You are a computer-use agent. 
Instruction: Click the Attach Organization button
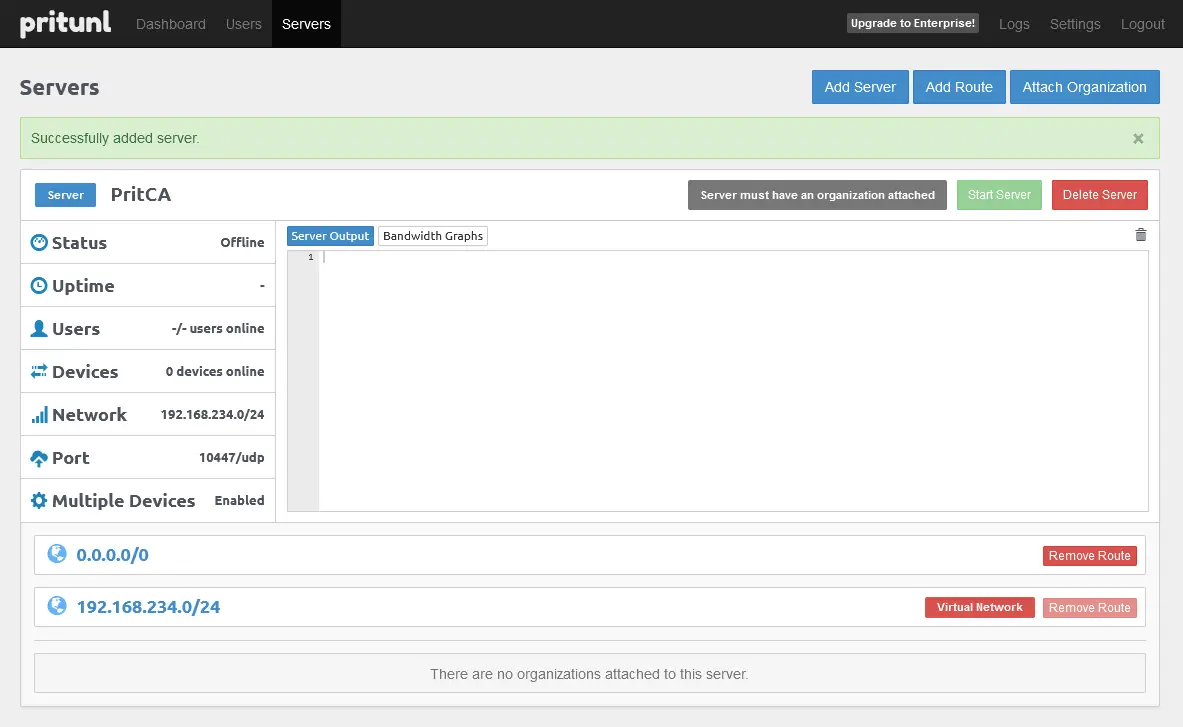pyautogui.click(x=1084, y=87)
